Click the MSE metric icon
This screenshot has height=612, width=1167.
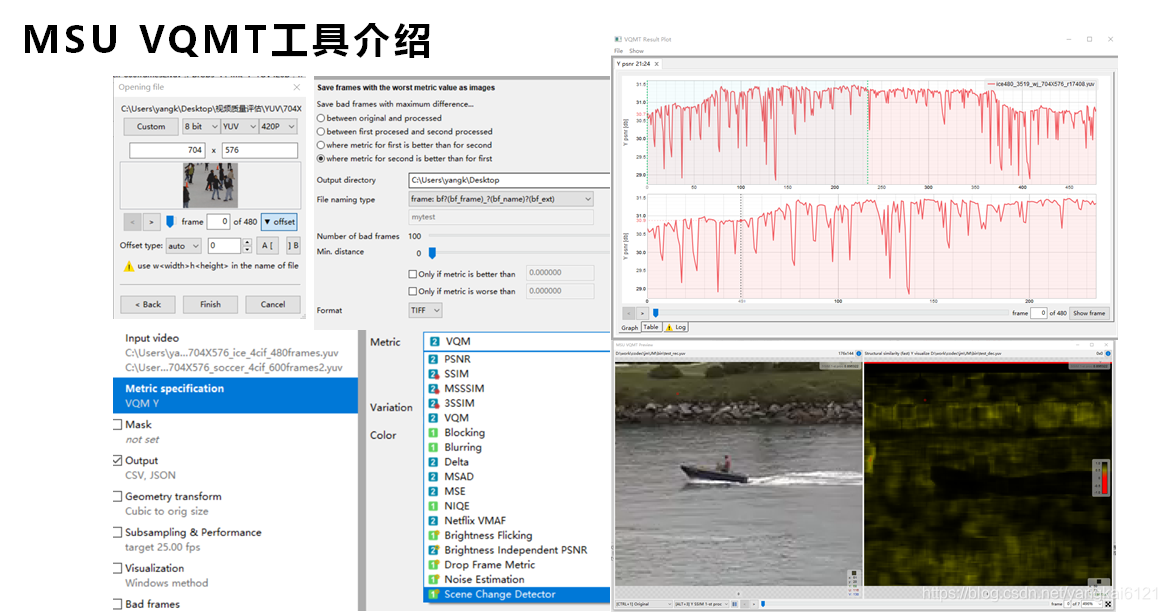(x=433, y=491)
